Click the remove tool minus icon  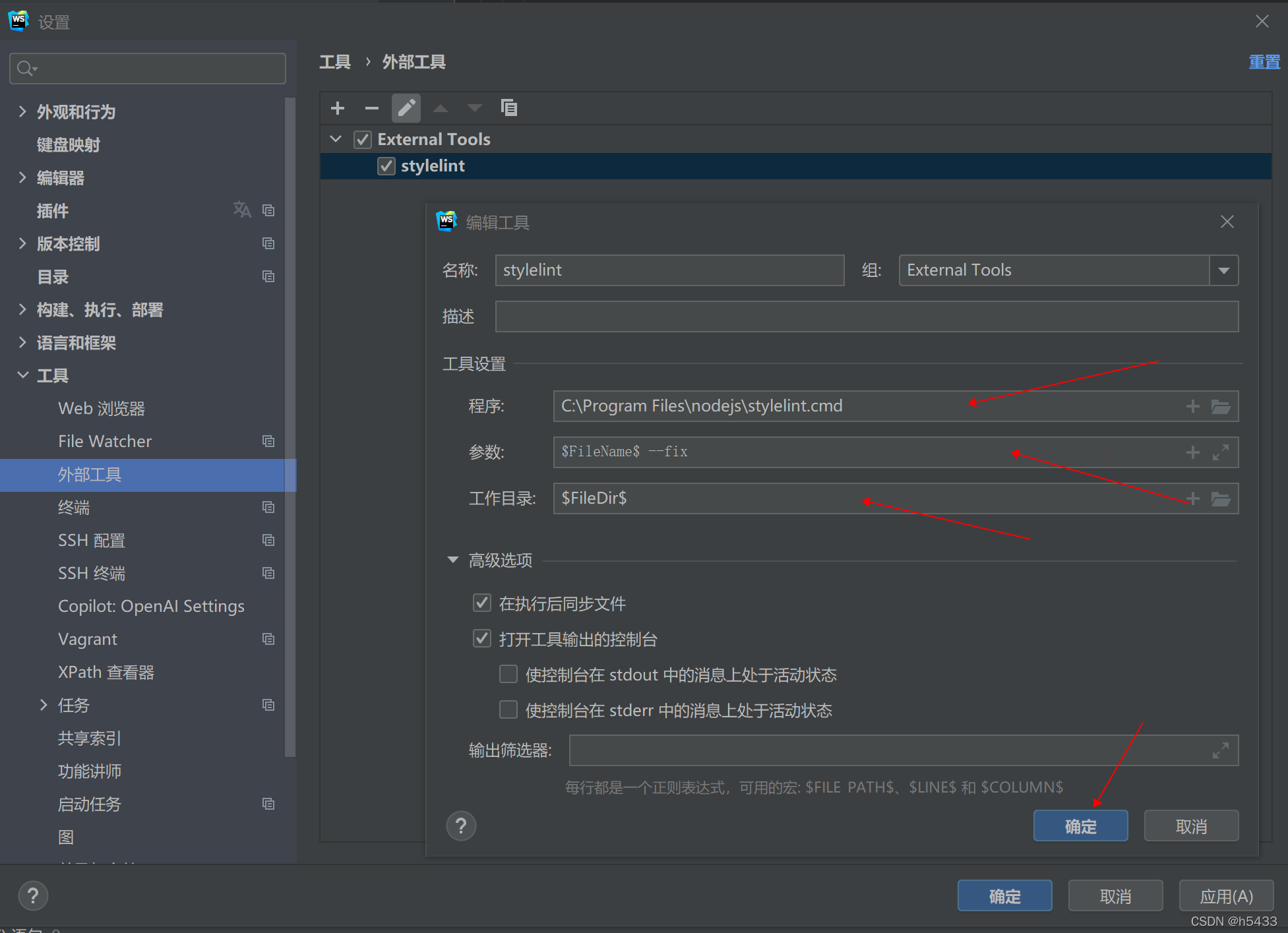point(371,108)
